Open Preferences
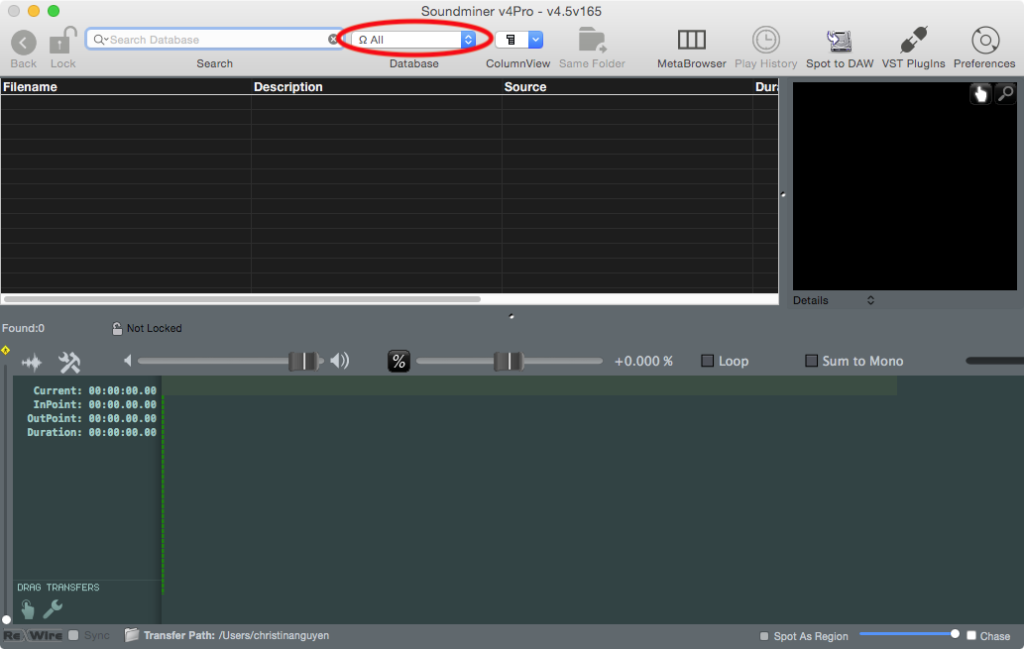Viewport: 1024px width, 649px height. coord(985,40)
